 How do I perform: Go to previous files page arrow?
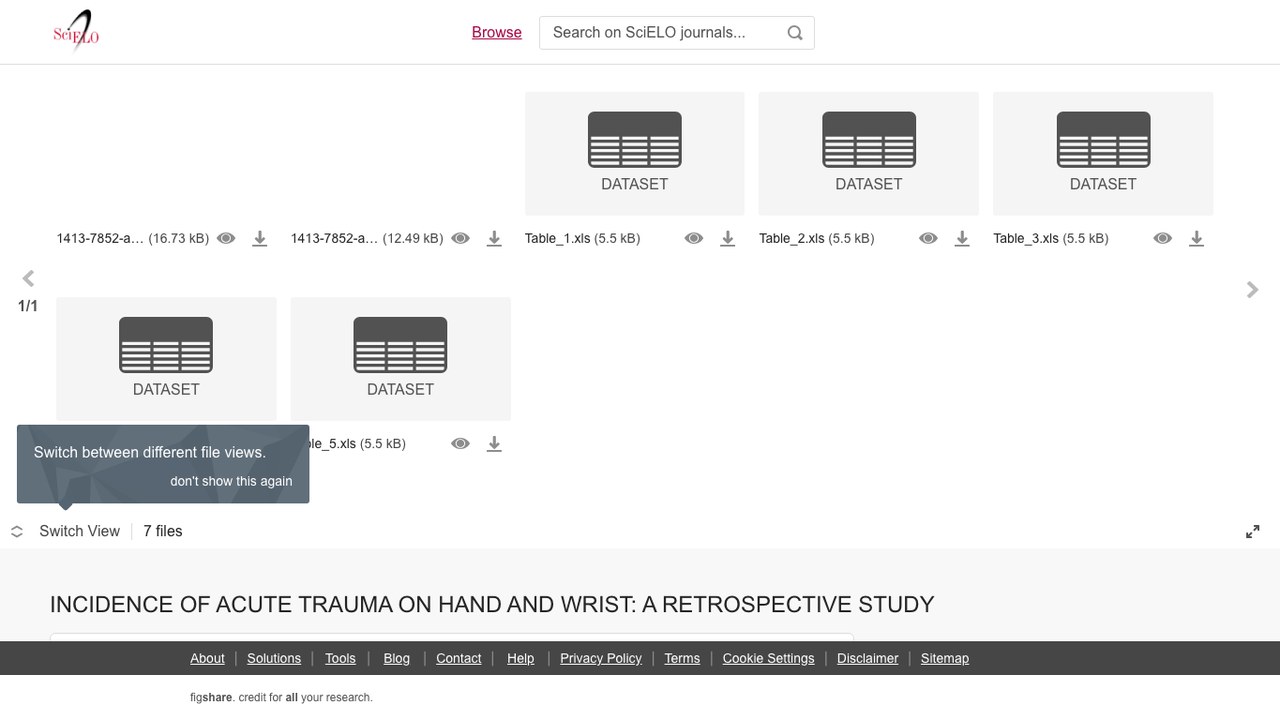click(28, 279)
